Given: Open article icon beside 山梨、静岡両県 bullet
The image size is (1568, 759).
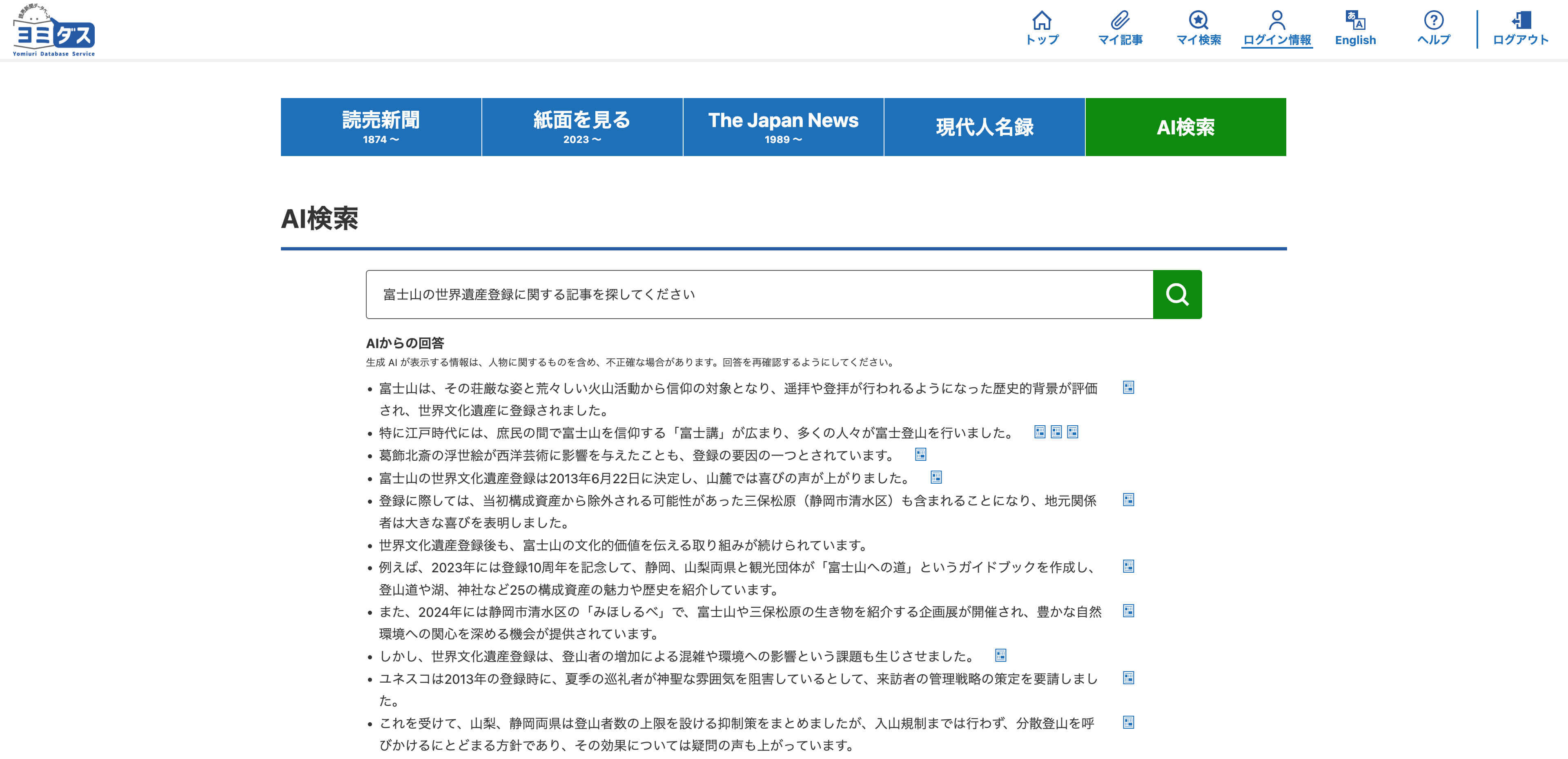Looking at the screenshot, I should click(x=1128, y=723).
